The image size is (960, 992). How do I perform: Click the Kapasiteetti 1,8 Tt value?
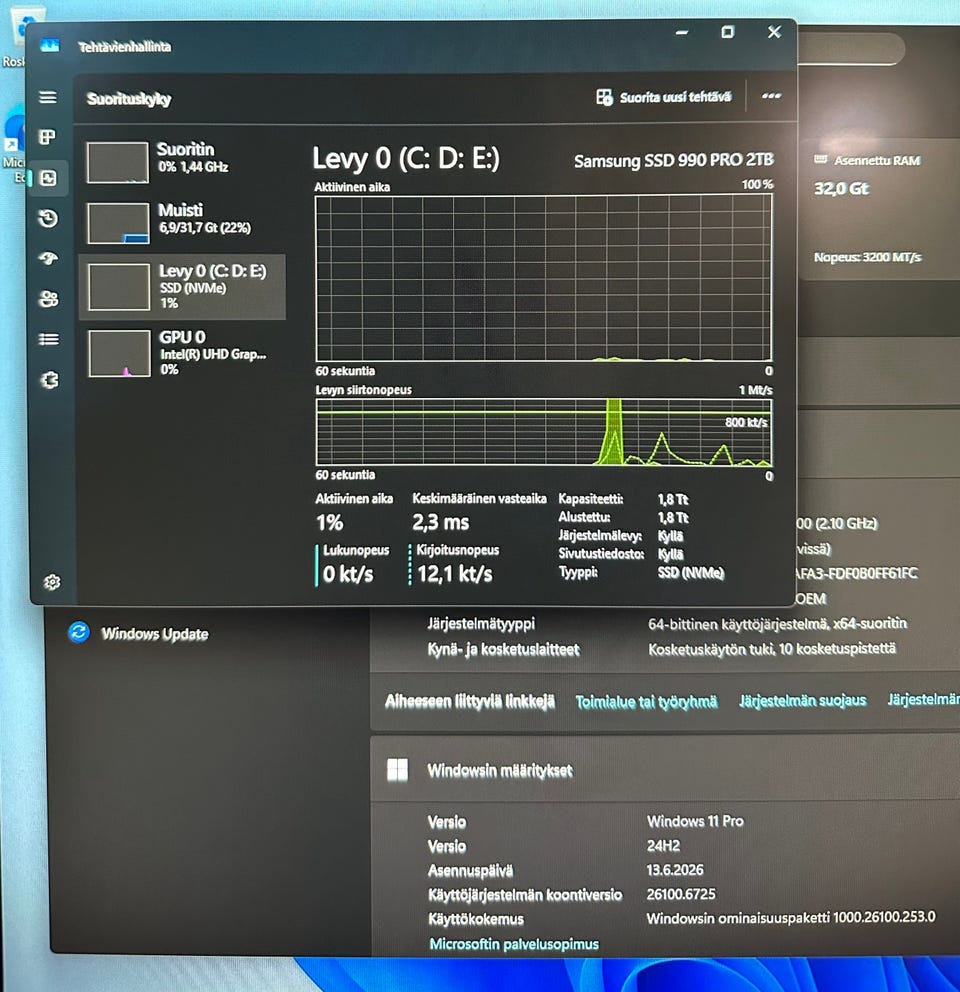click(673, 499)
